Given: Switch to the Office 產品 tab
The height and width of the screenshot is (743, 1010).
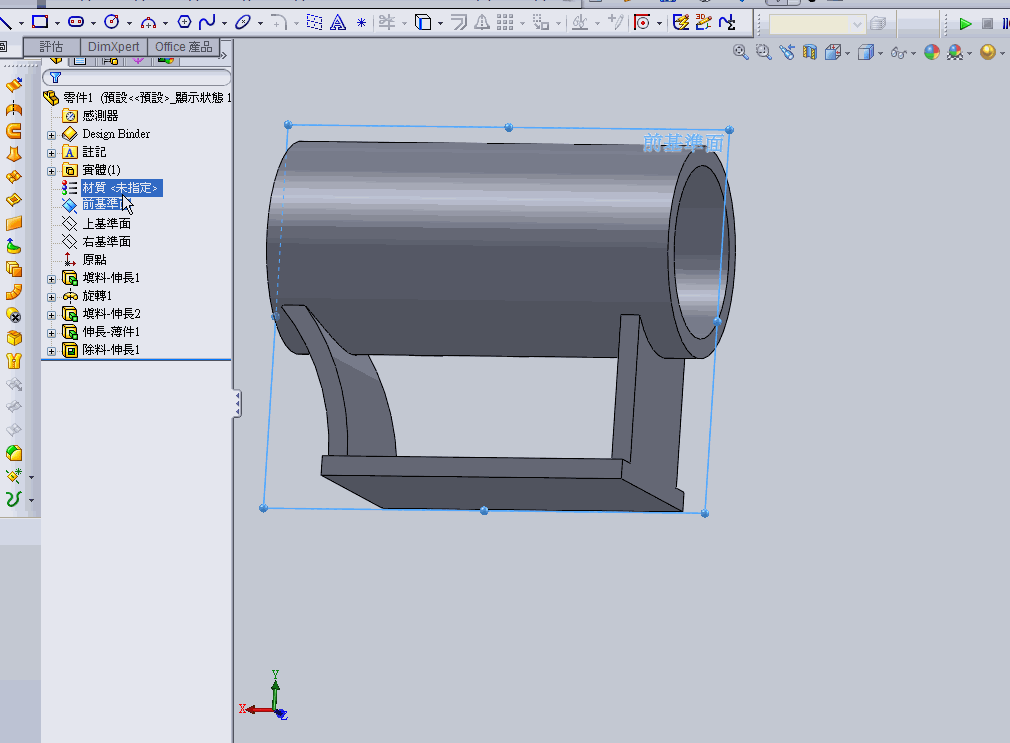Looking at the screenshot, I should (184, 47).
